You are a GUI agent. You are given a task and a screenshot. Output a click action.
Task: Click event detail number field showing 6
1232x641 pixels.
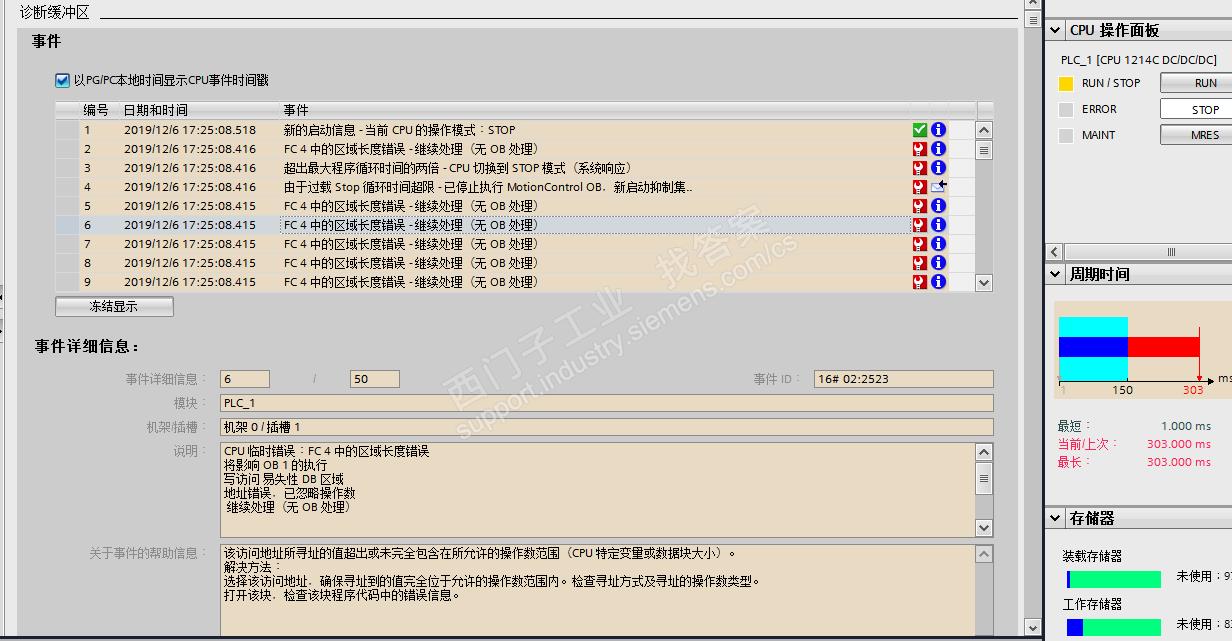click(x=245, y=379)
